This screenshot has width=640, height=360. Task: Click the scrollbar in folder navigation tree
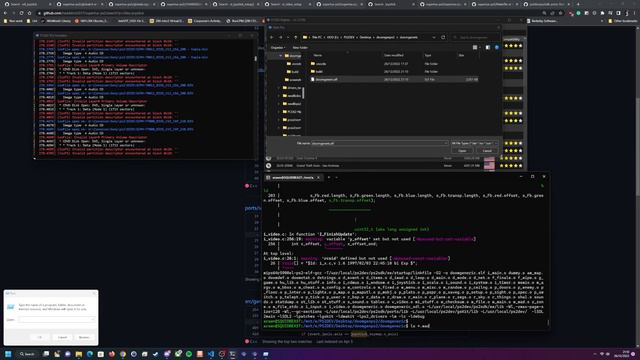point(303,93)
